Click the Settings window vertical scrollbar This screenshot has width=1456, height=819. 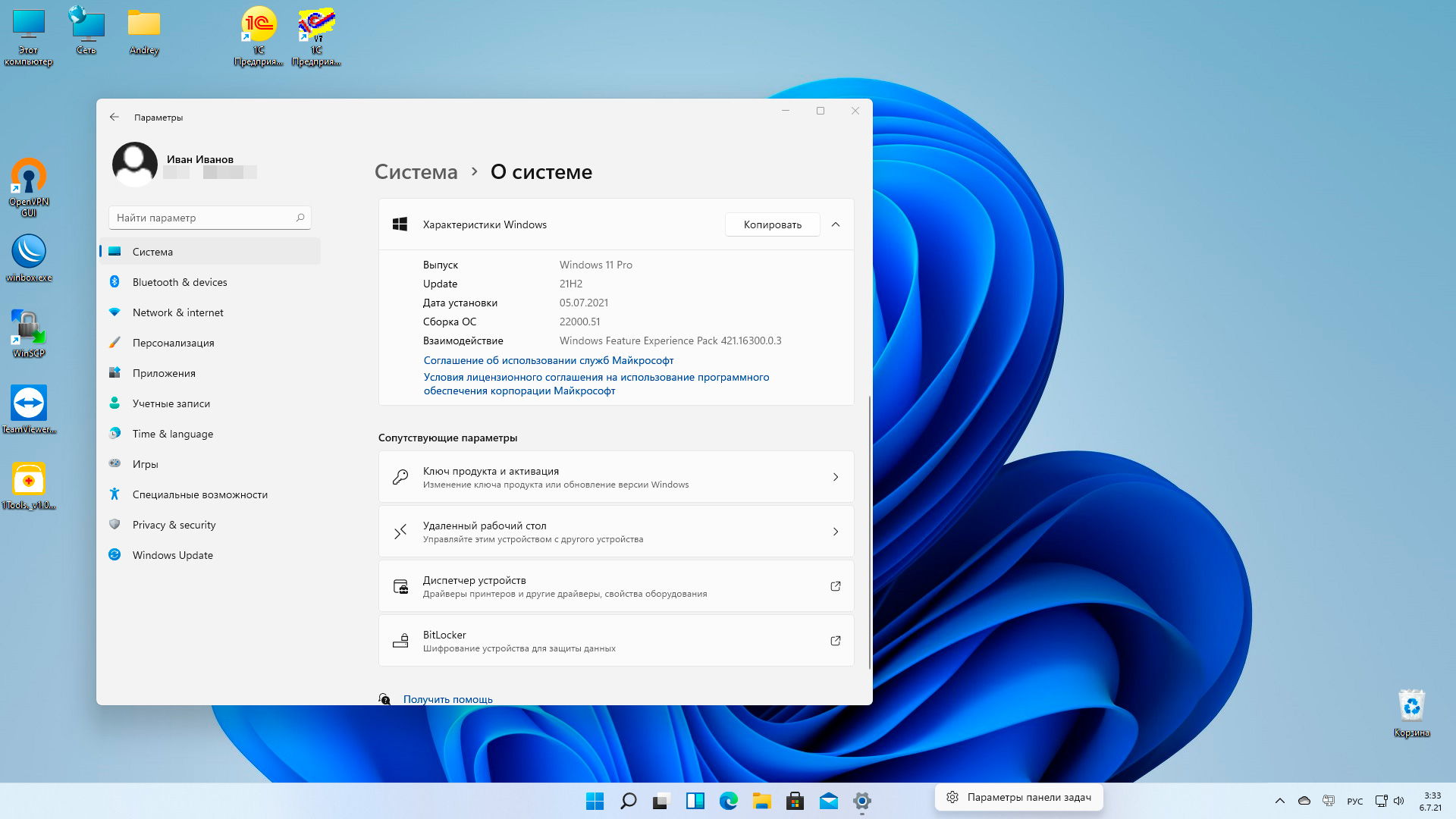click(869, 531)
